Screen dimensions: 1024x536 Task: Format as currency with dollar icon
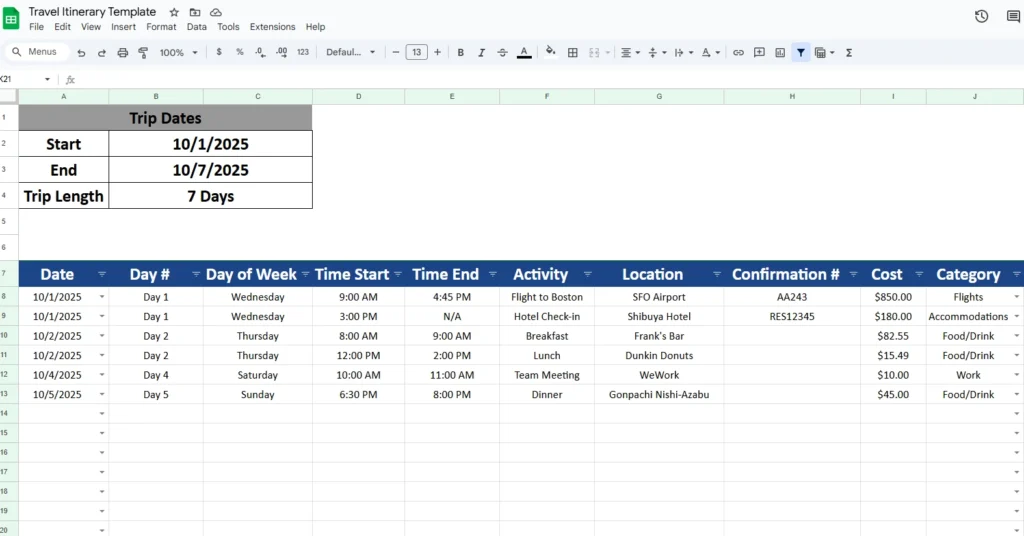pyautogui.click(x=219, y=52)
